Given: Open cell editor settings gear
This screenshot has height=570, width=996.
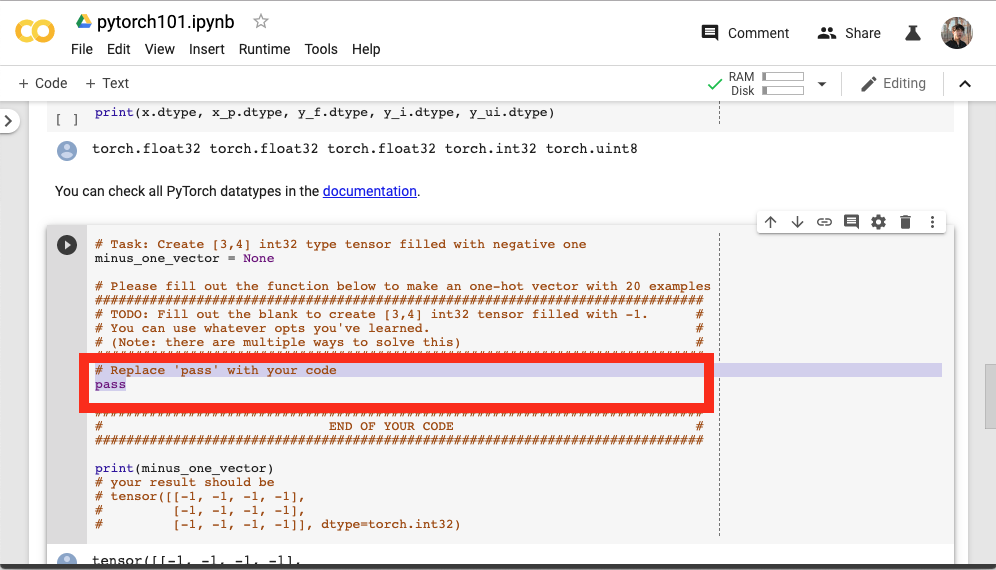Looking at the screenshot, I should [x=878, y=222].
